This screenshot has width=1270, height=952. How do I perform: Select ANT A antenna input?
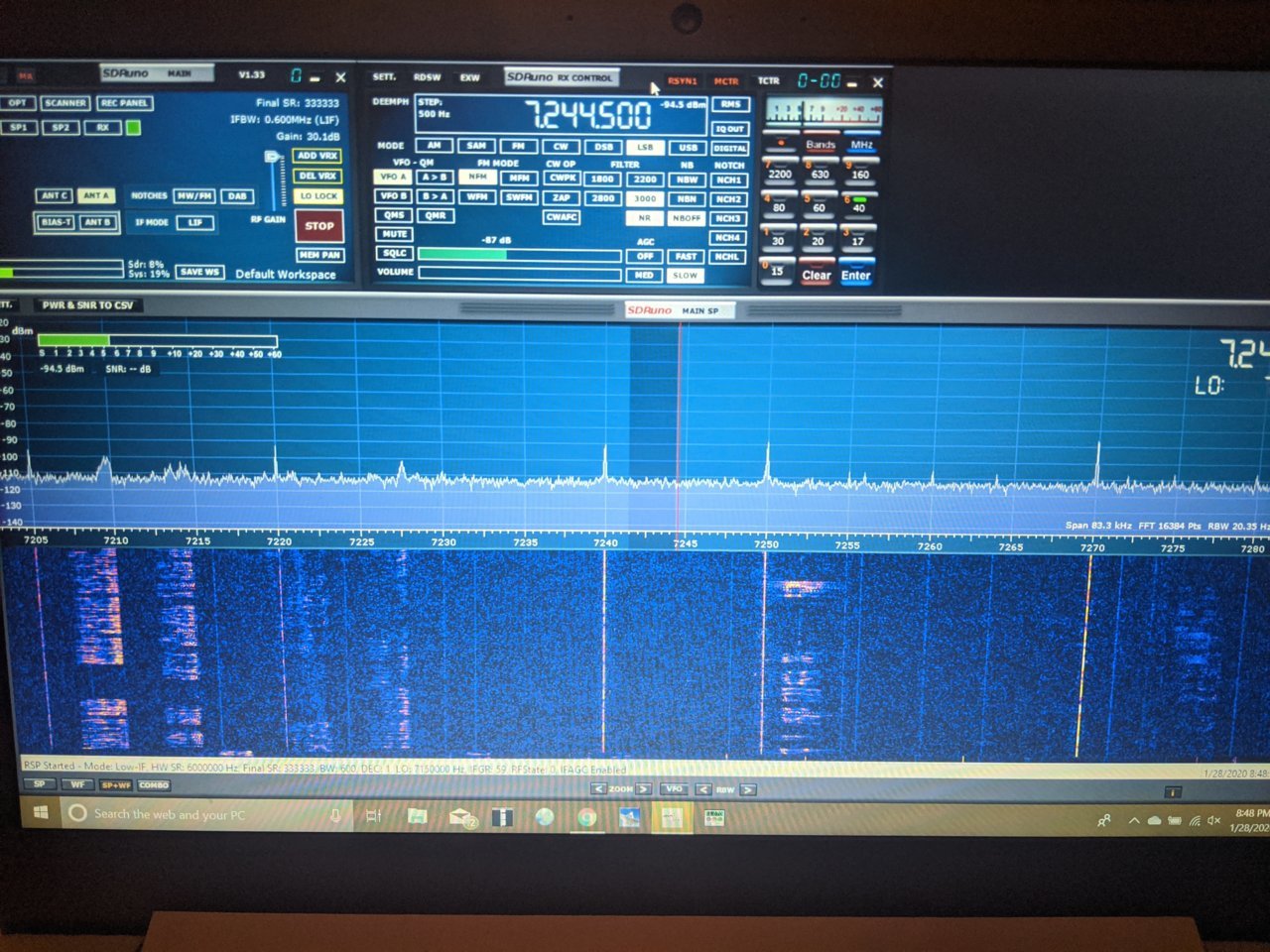(x=96, y=195)
